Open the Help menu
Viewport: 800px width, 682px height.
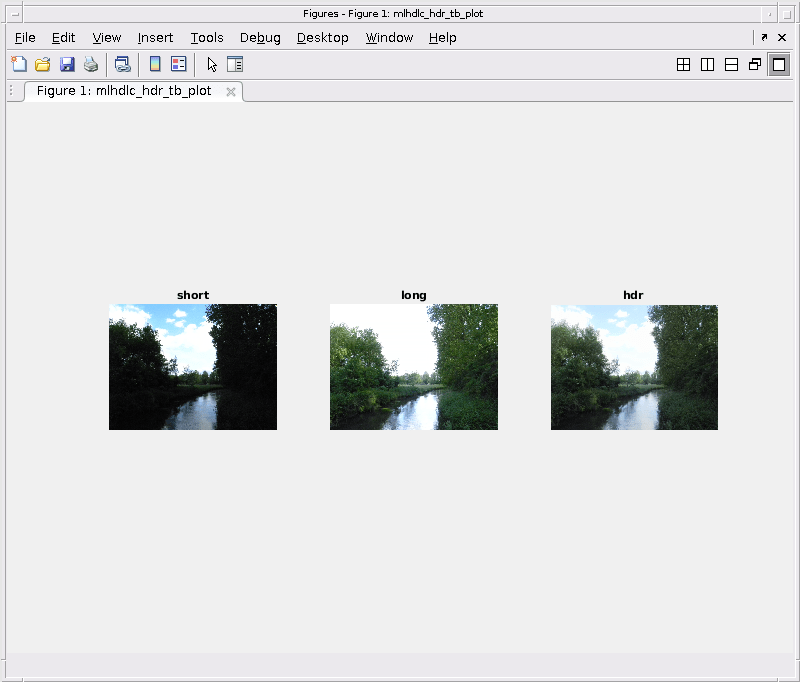coord(442,38)
